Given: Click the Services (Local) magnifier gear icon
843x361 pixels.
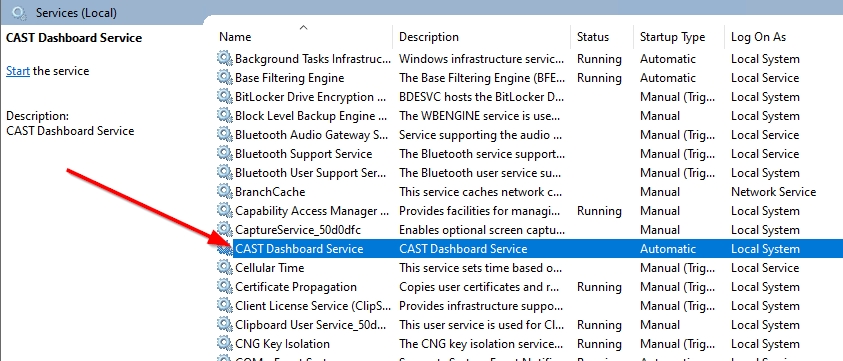Looking at the screenshot, I should pyautogui.click(x=19, y=13).
